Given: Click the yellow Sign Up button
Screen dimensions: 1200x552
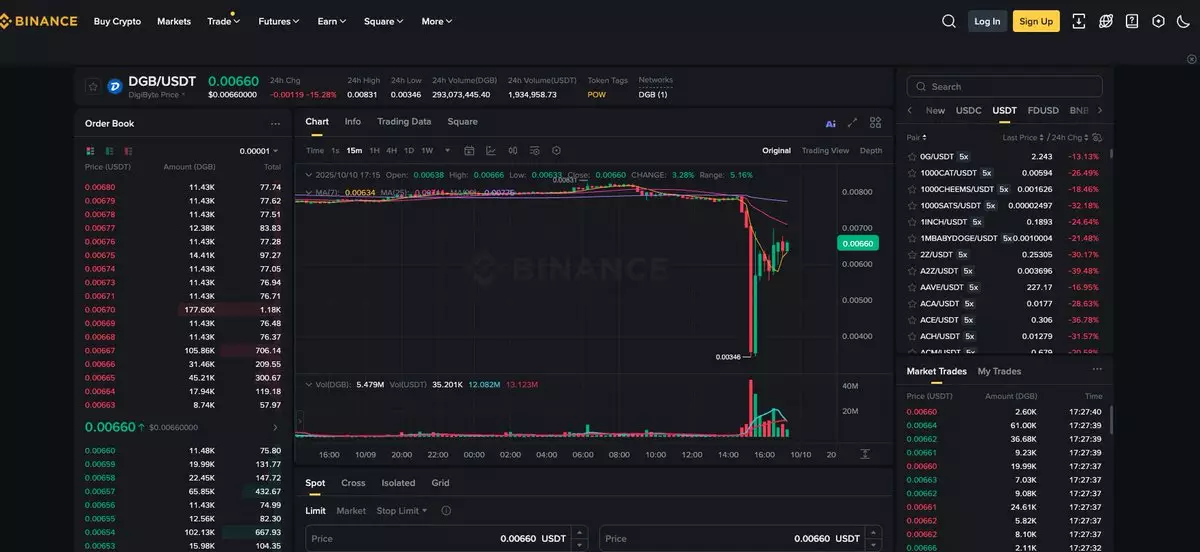Looking at the screenshot, I should (1036, 21).
